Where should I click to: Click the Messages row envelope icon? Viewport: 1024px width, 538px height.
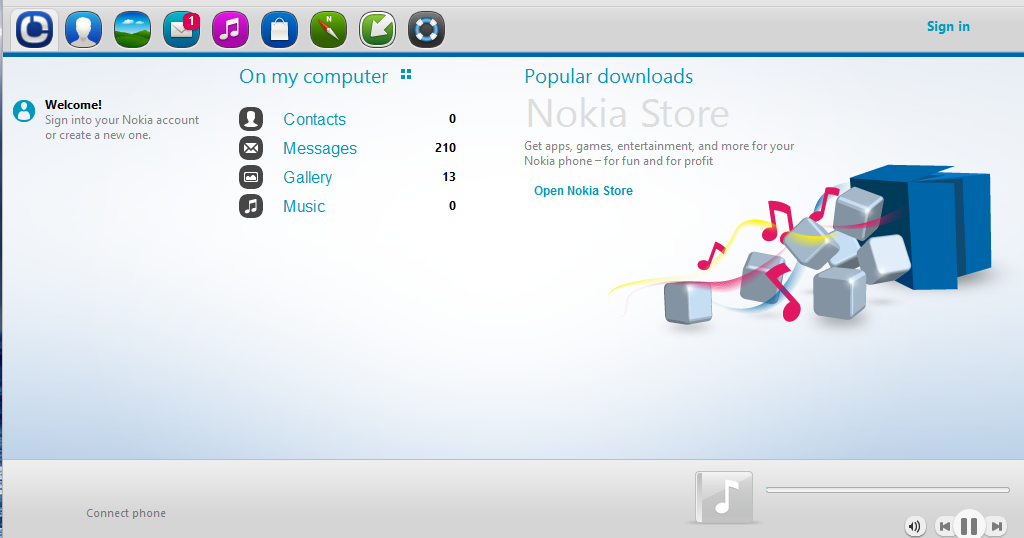pos(251,148)
